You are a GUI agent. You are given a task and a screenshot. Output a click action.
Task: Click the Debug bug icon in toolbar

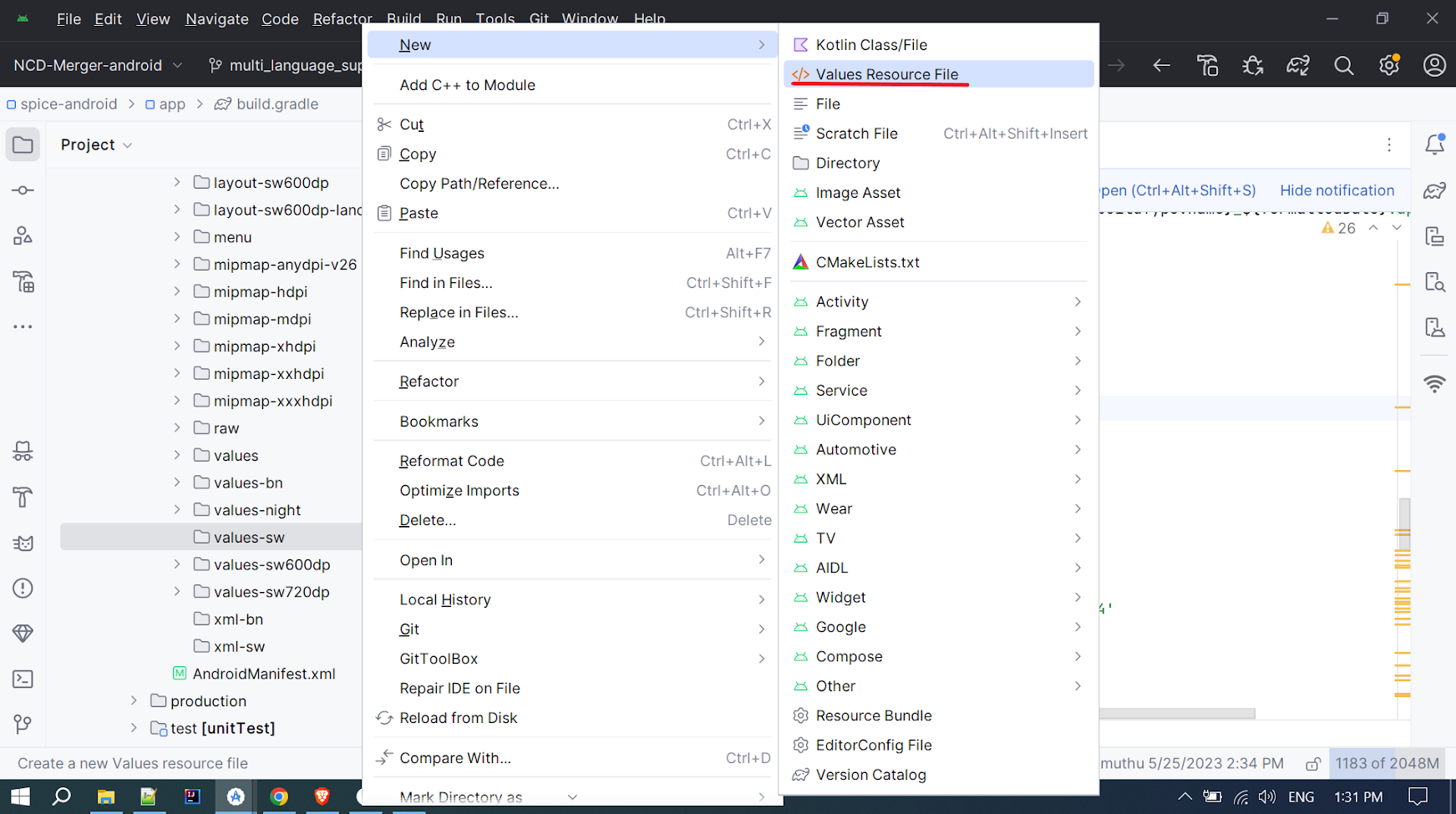click(1252, 65)
